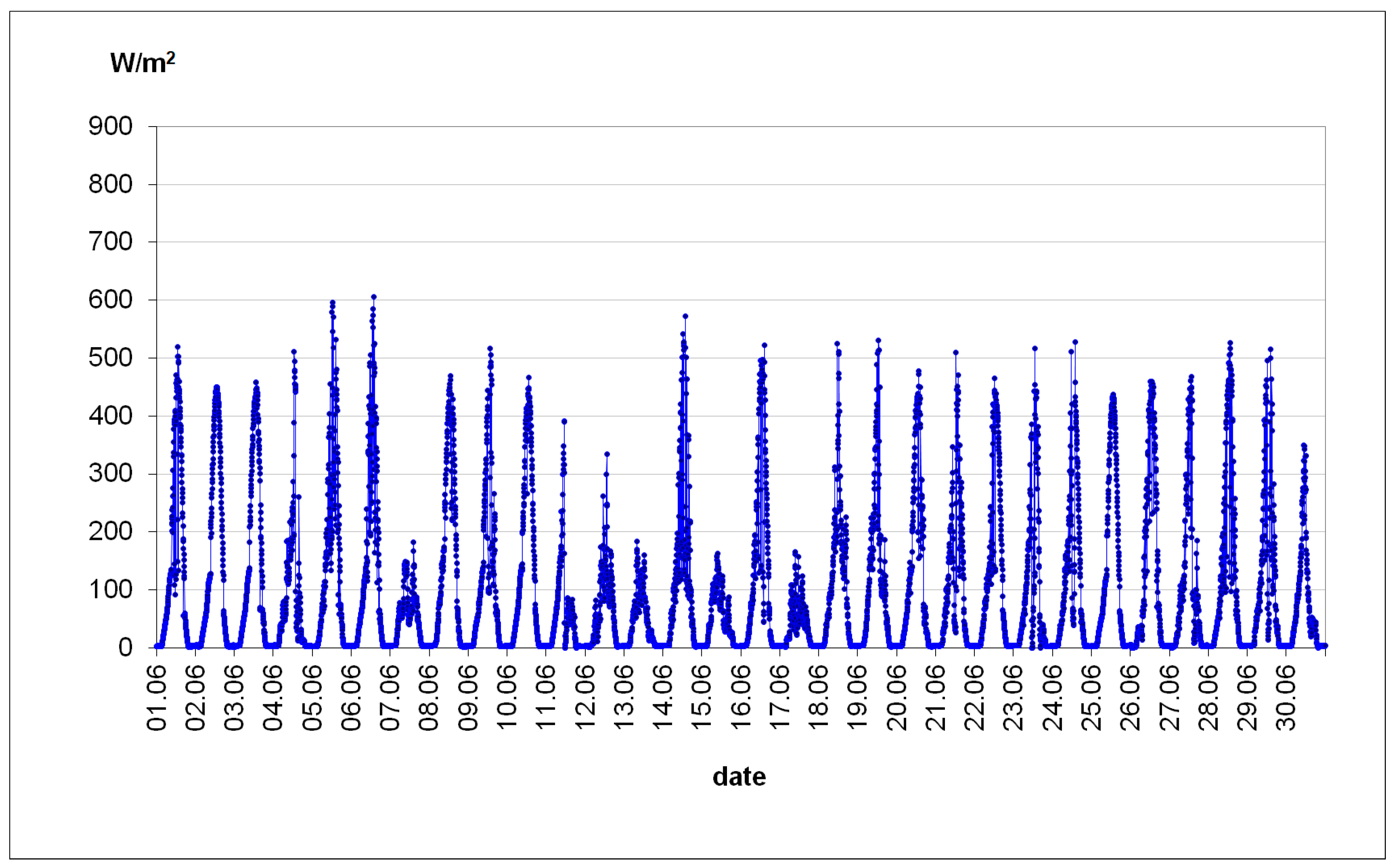The width and height of the screenshot is (1399, 868).
Task: Click the 0 y-axis value label
Action: [x=125, y=647]
